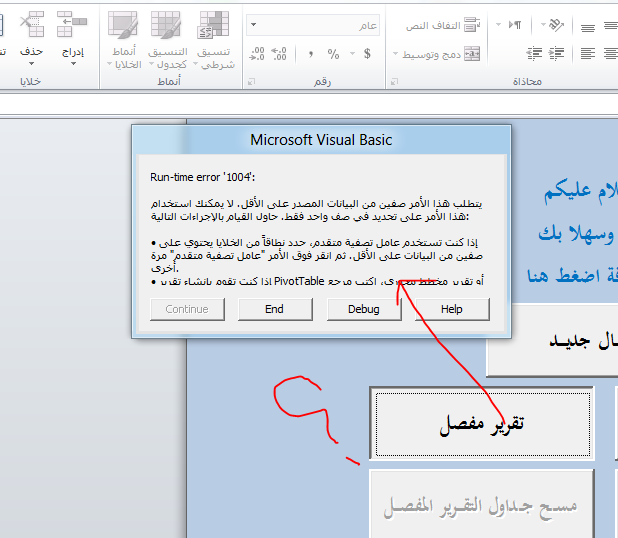Click the orientation text rotate icon

557,25
